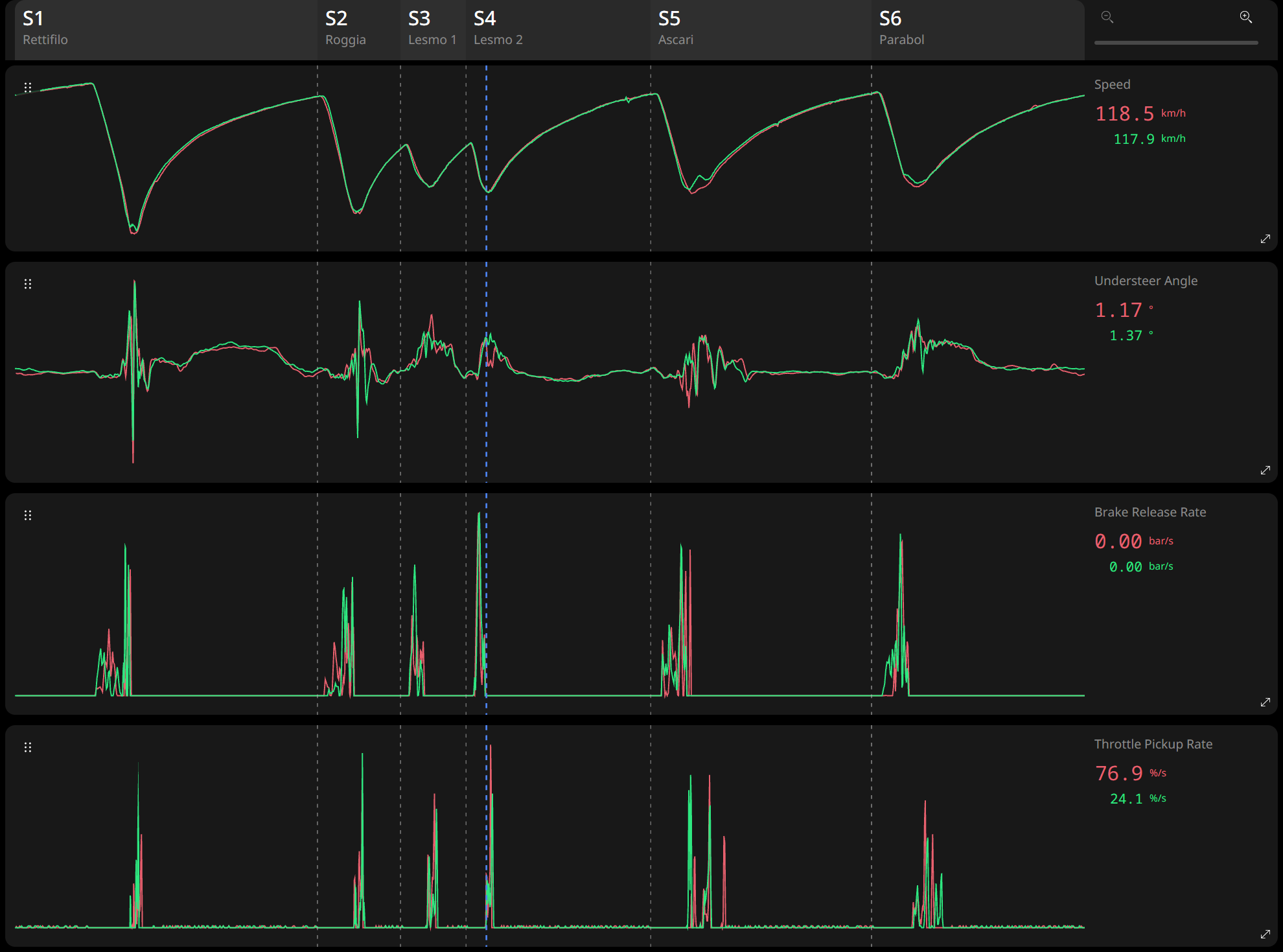Grab the Brake Release Rate drag handle
The image size is (1283, 952).
click(x=28, y=515)
